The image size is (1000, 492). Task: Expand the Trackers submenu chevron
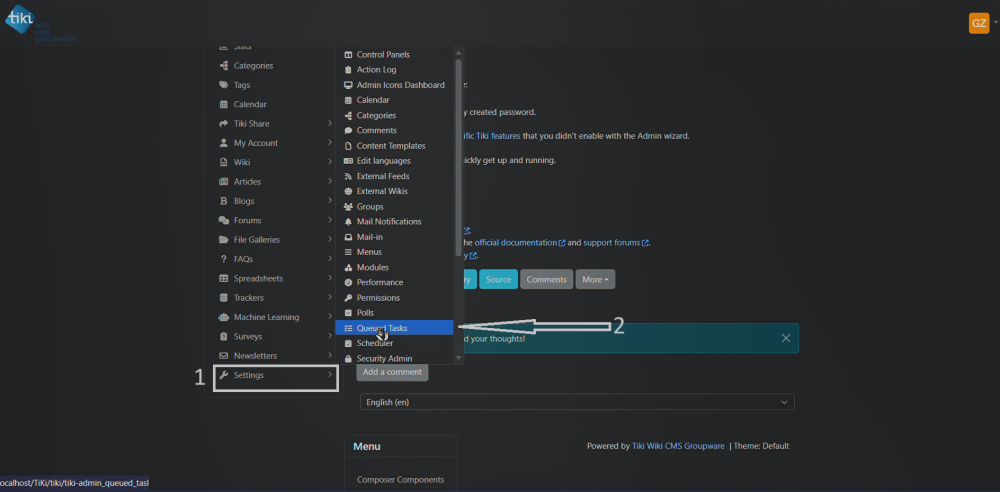pyautogui.click(x=330, y=297)
